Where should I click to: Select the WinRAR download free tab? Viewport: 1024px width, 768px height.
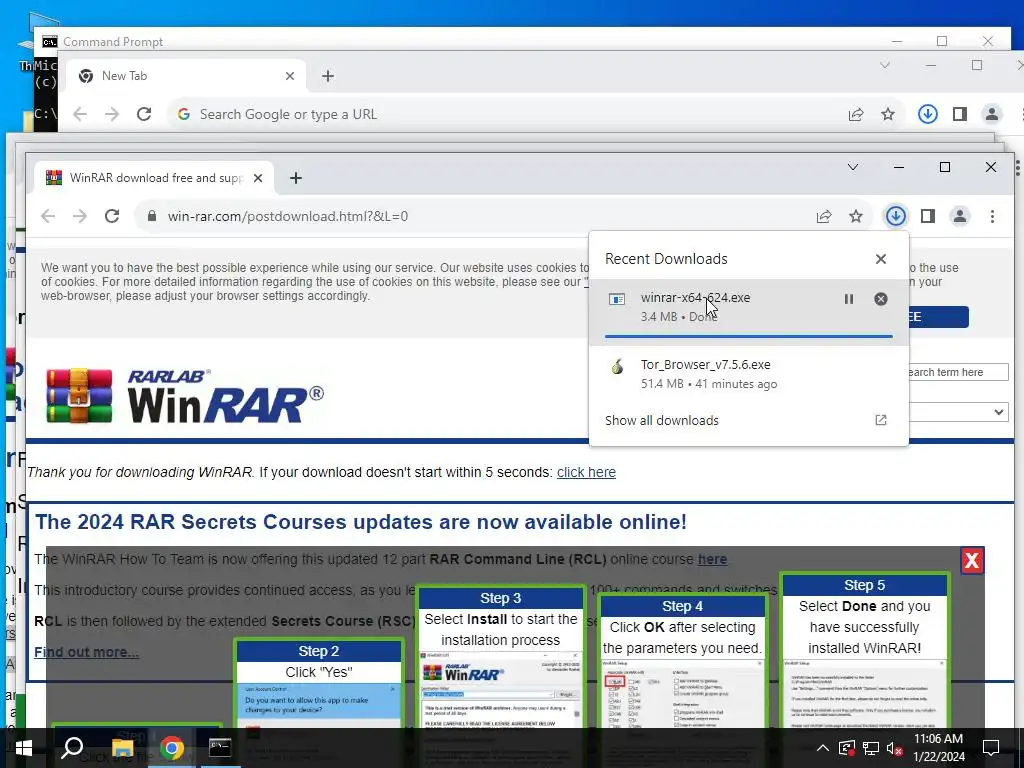click(x=154, y=178)
